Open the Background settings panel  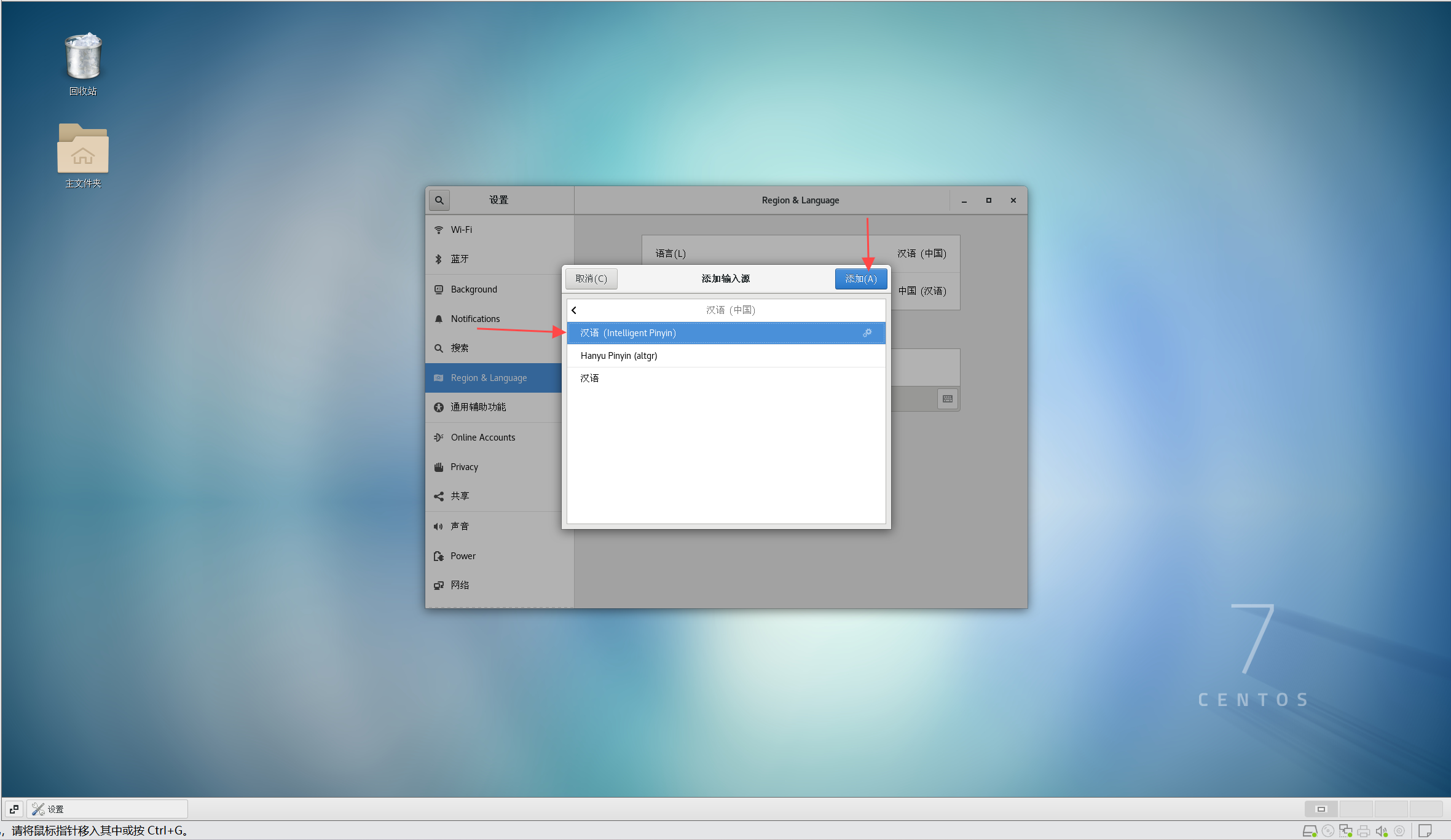click(473, 289)
